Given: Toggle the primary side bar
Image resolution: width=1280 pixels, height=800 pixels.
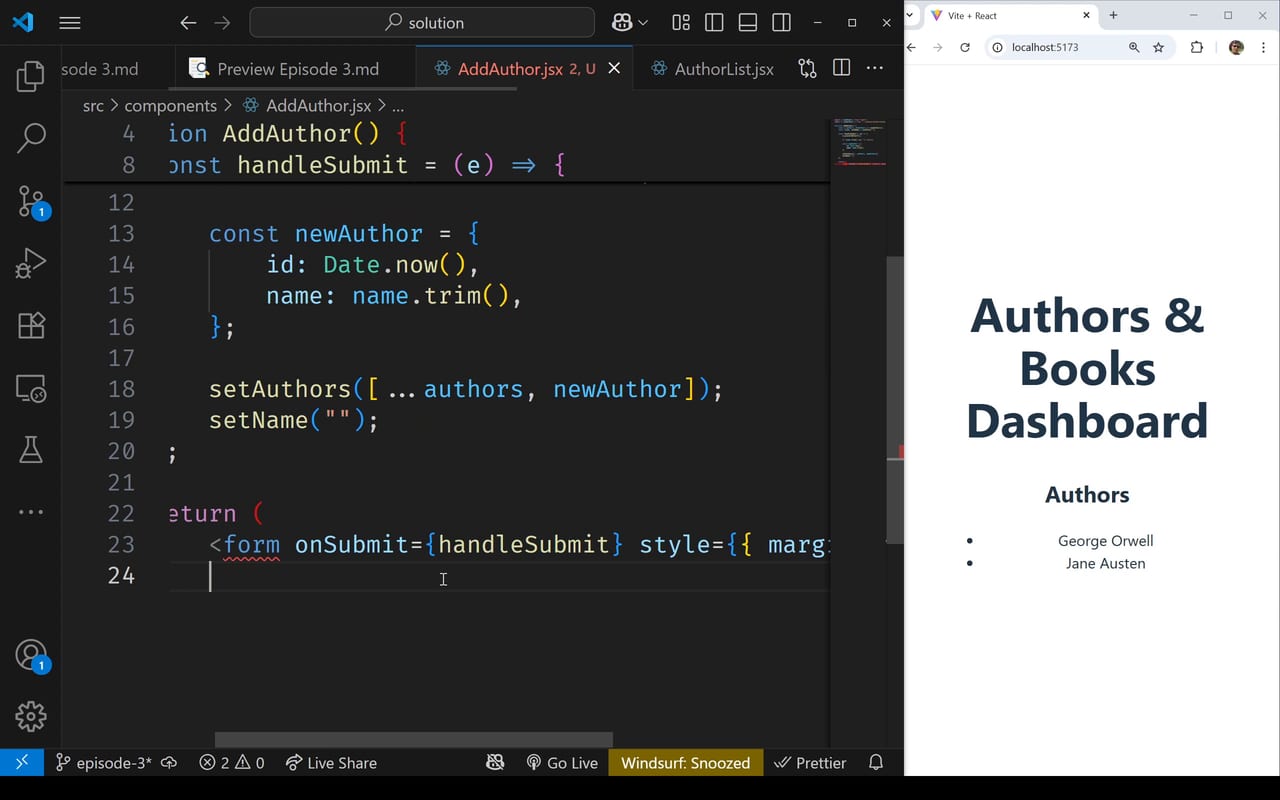Looking at the screenshot, I should tap(714, 22).
